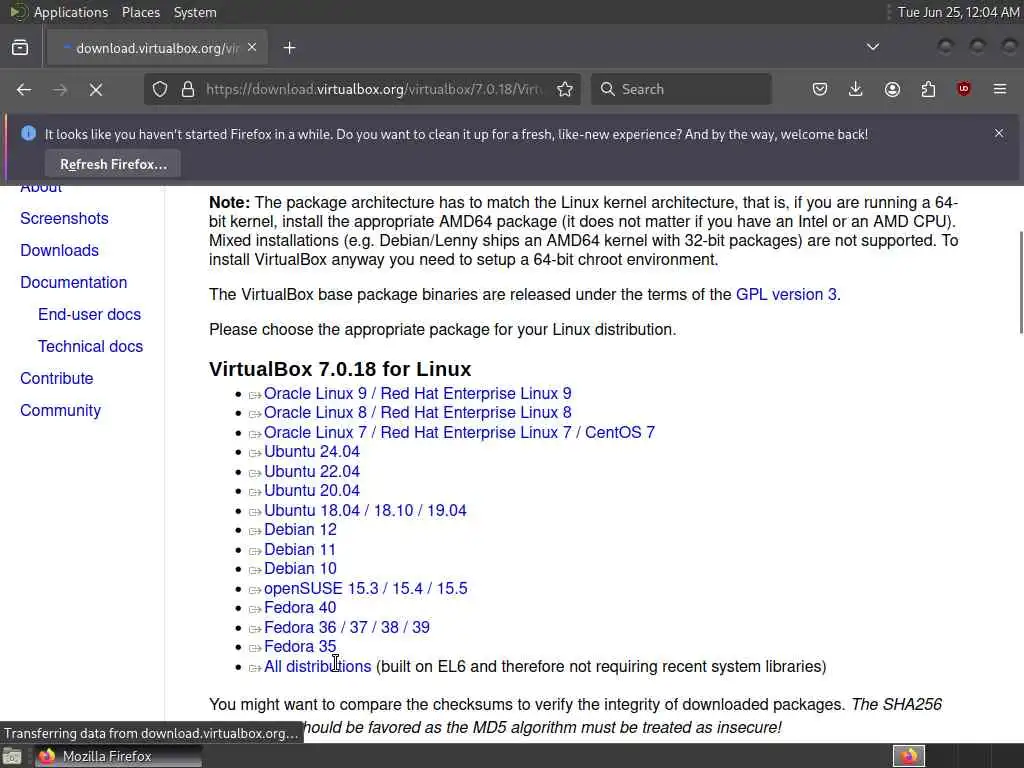1024x768 pixels.
Task: Dismiss the Refresh Firefox notification bar
Action: coord(999,133)
